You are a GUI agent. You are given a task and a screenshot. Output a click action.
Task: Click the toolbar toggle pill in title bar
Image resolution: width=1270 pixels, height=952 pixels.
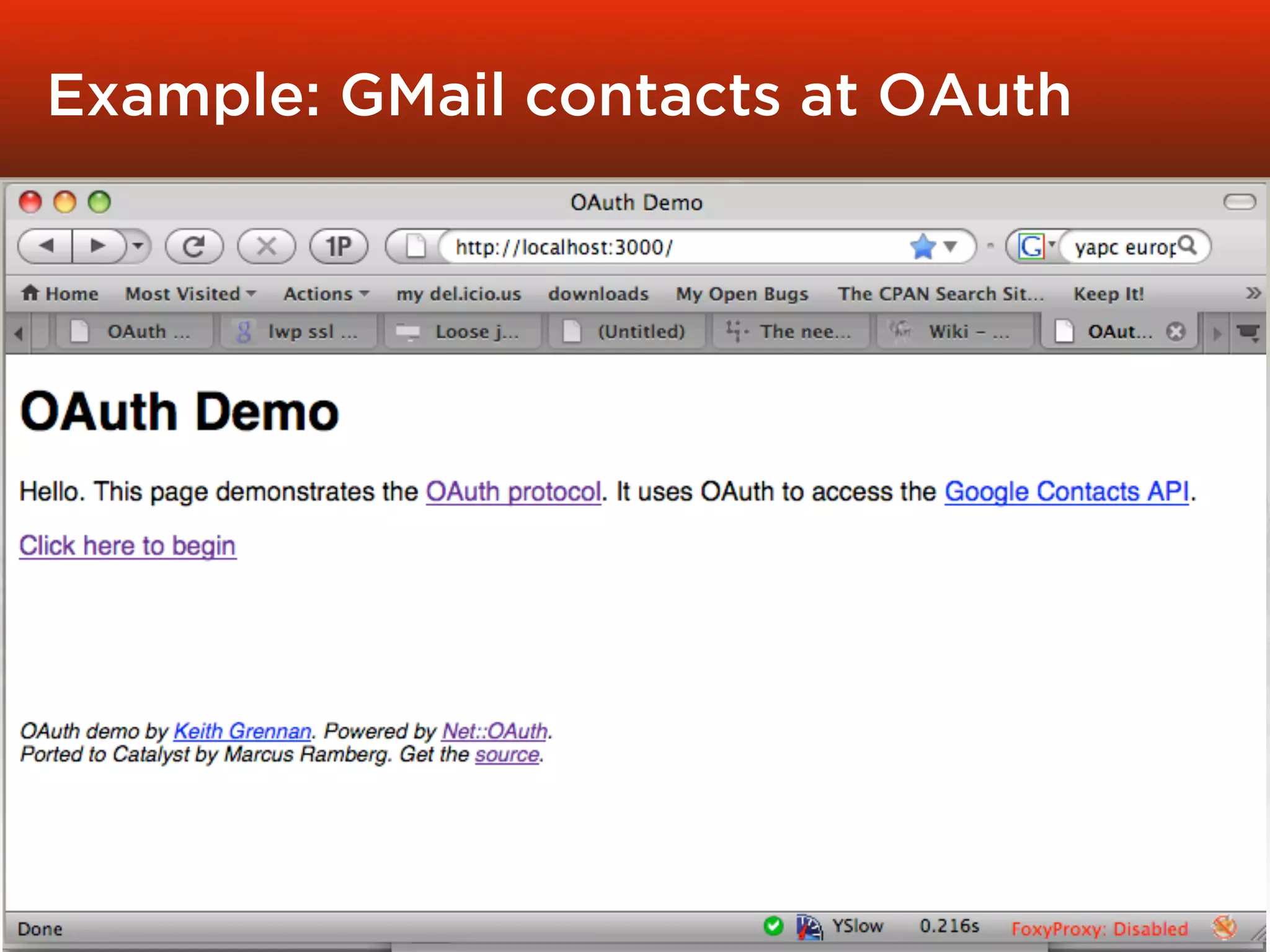coord(1240,201)
